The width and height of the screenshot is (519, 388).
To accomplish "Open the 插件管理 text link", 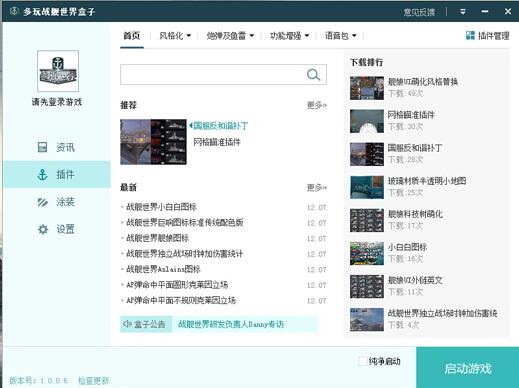I will (x=494, y=35).
